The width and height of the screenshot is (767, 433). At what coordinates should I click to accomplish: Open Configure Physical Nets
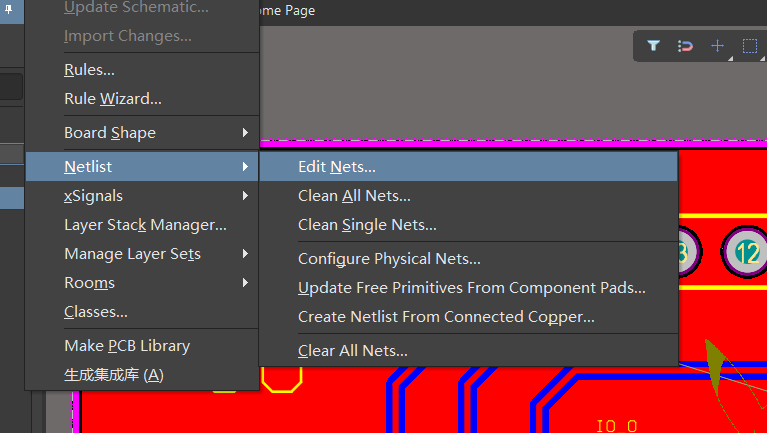tap(389, 259)
